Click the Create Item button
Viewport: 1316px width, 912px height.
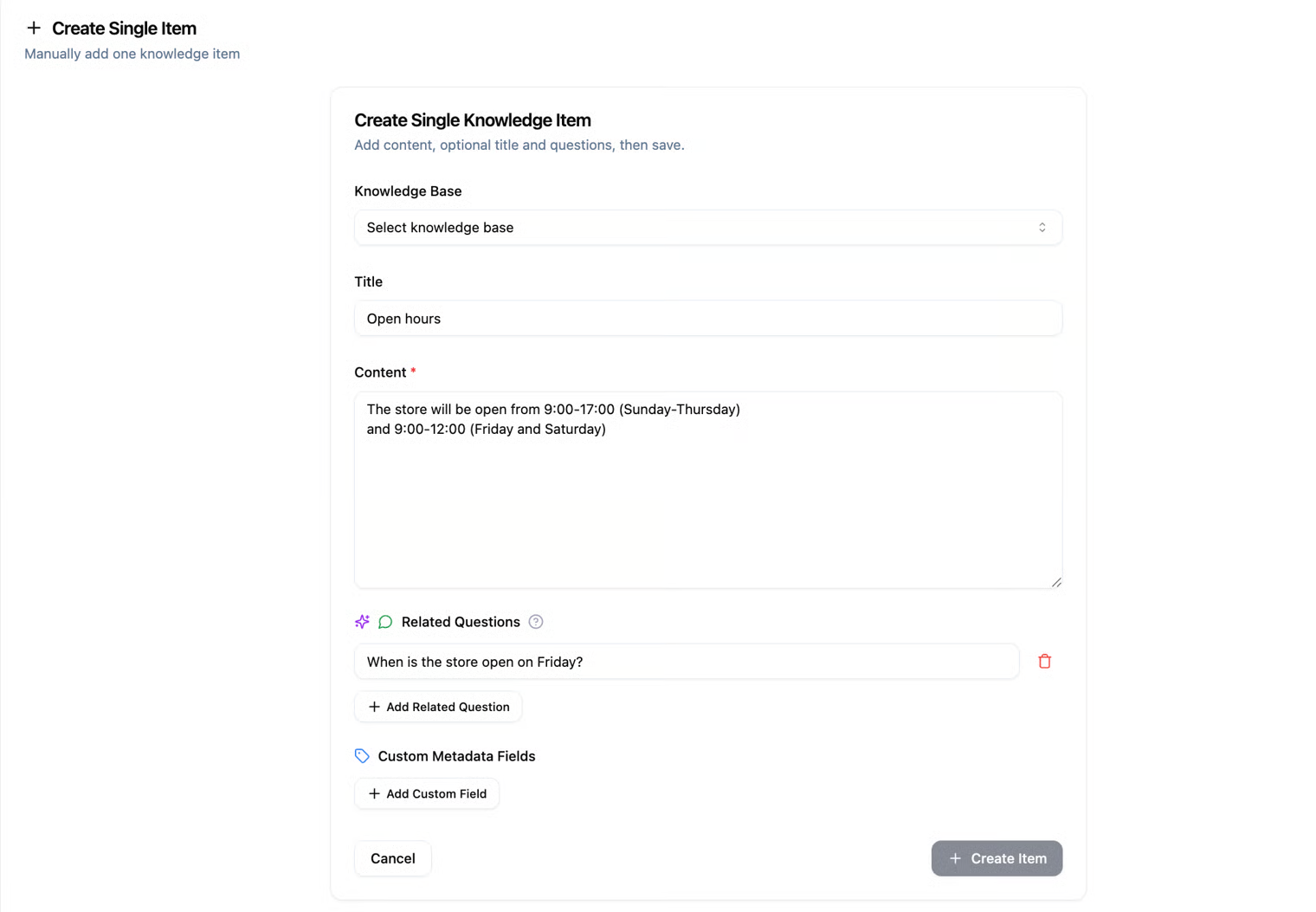[997, 858]
